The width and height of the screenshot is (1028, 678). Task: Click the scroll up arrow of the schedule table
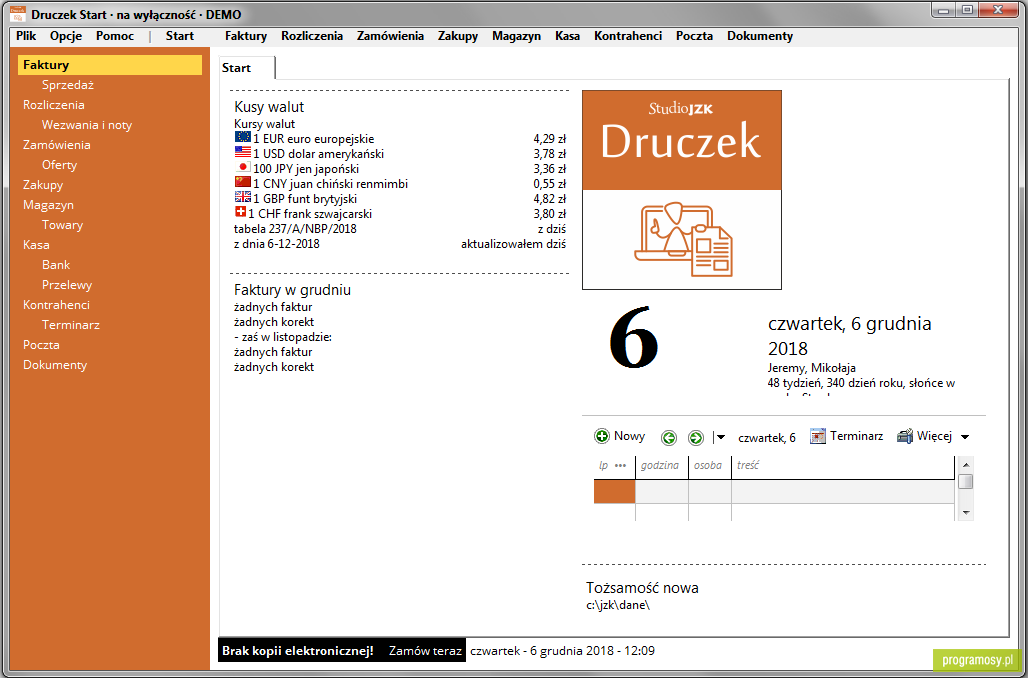coord(965,464)
